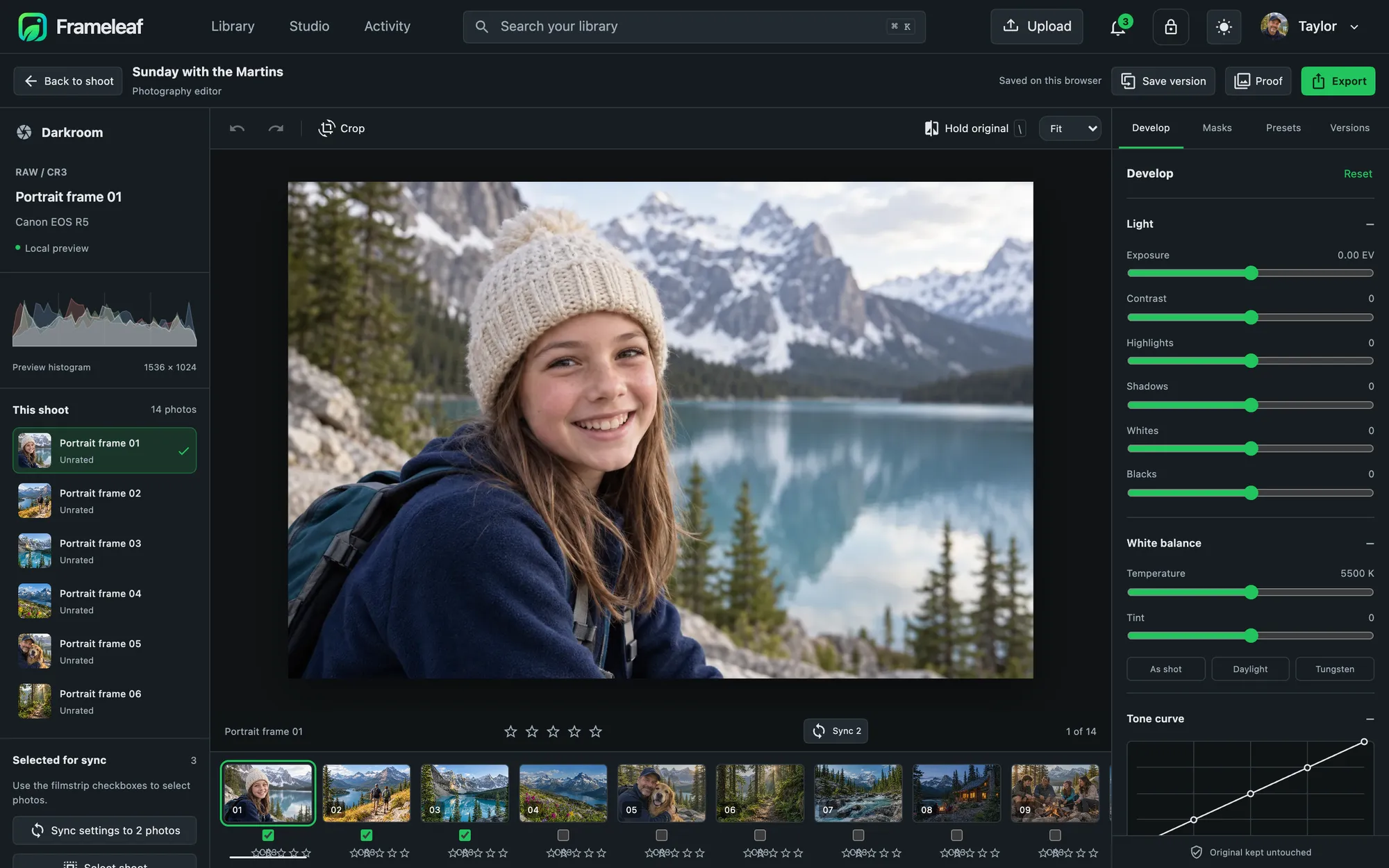Viewport: 1389px width, 868px height.
Task: Open the notifications bell
Action: coord(1118,27)
